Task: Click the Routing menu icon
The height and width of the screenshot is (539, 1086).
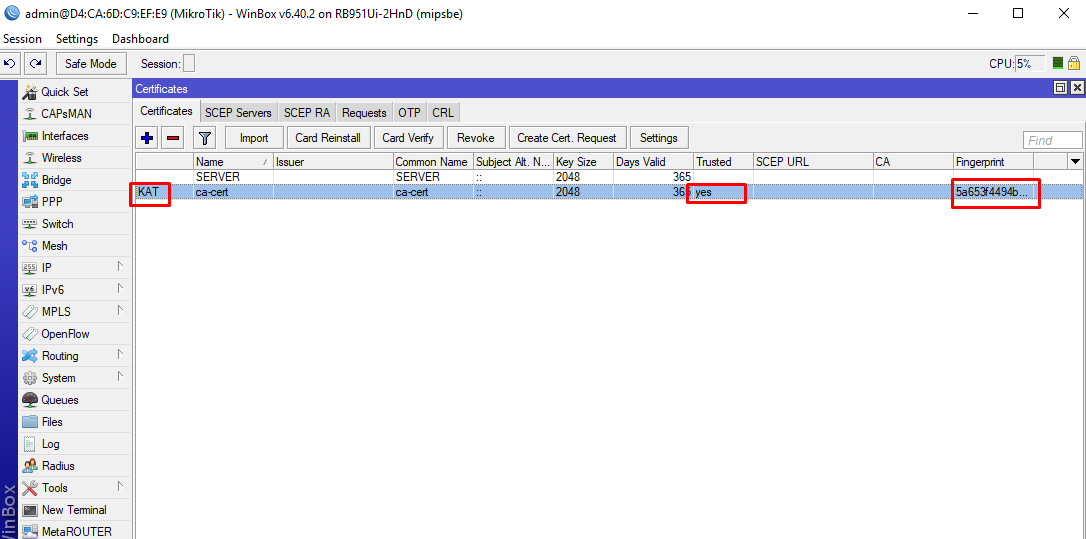Action: pyautogui.click(x=30, y=356)
